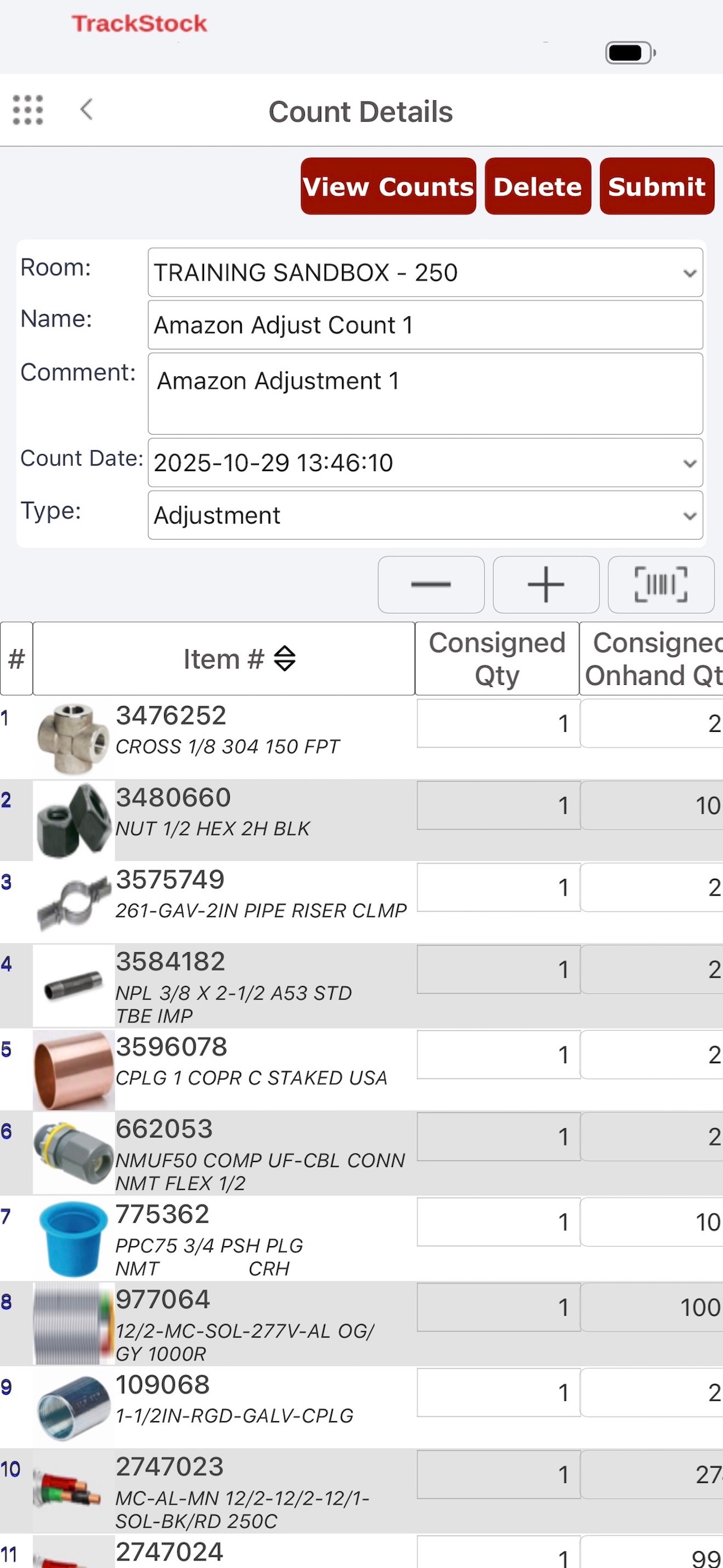723x1568 pixels.
Task: Open the grid apps menu icon
Action: pos(28,110)
